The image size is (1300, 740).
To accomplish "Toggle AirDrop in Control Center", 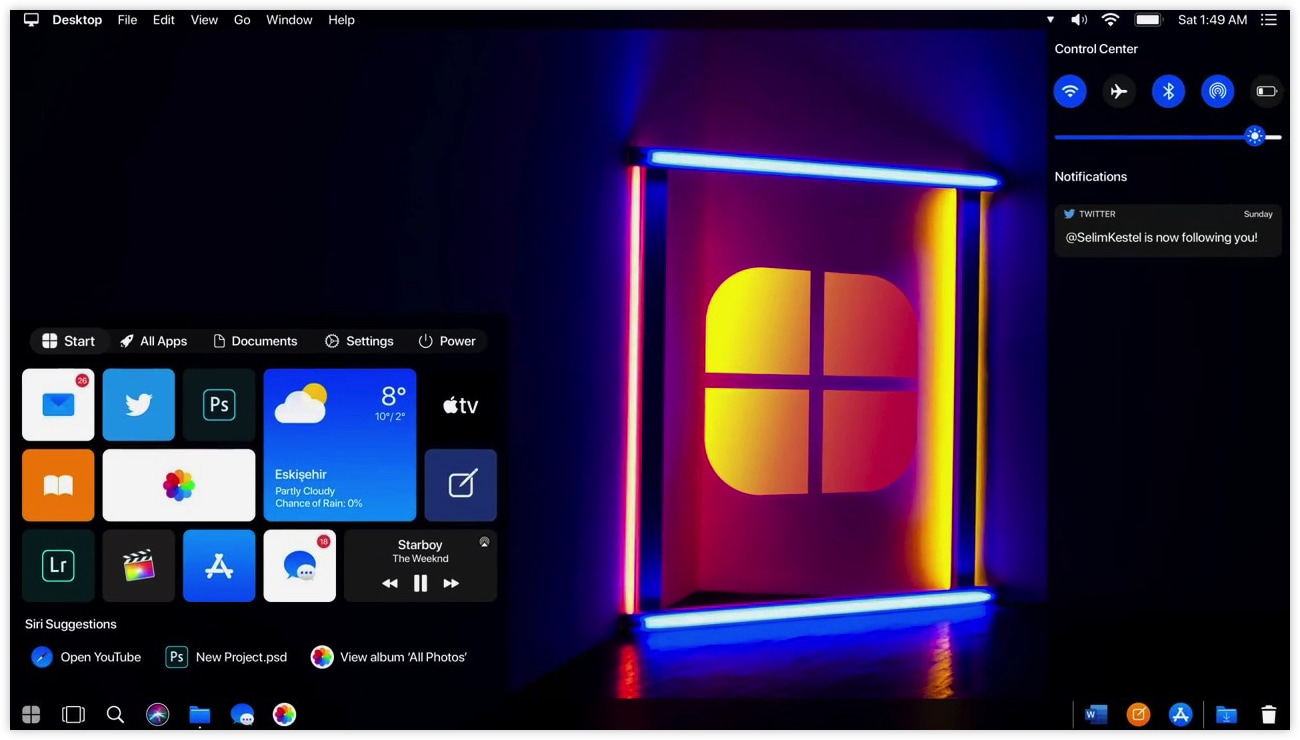I will [x=1217, y=91].
